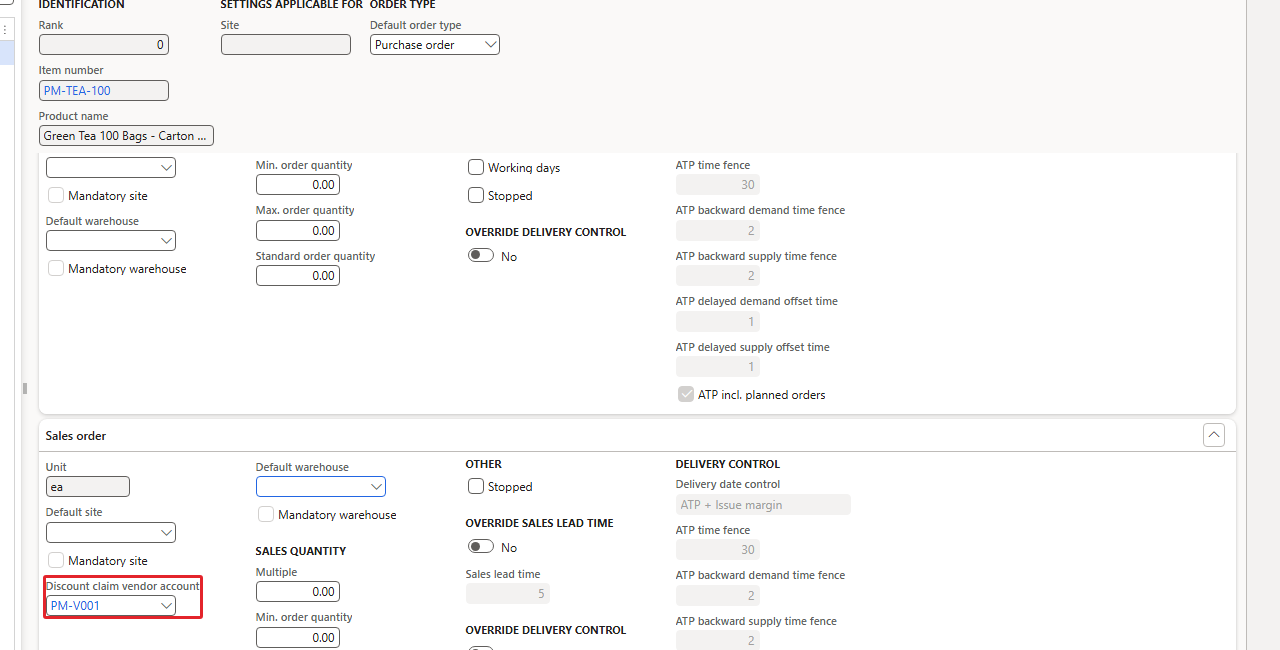This screenshot has height=650, width=1280.
Task: Click the Sales order section header title
Action: (x=76, y=436)
